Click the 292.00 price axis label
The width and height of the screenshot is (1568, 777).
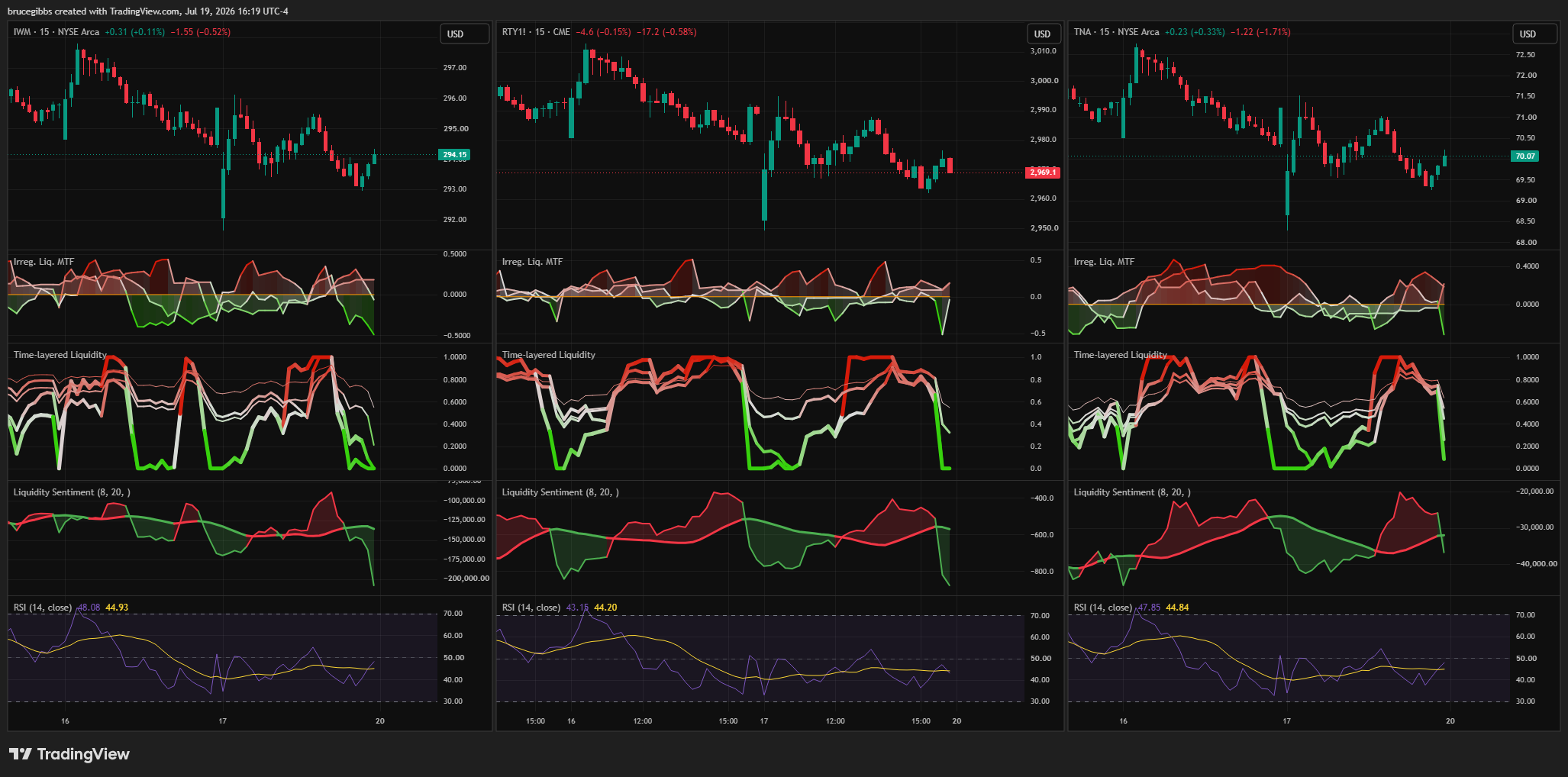455,220
